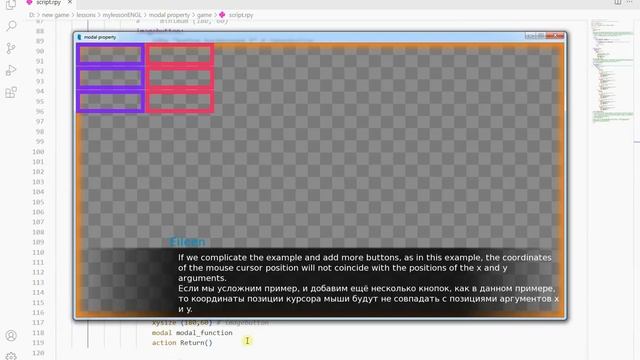
Task: Click the top purple button in game window
Action: tap(110, 54)
